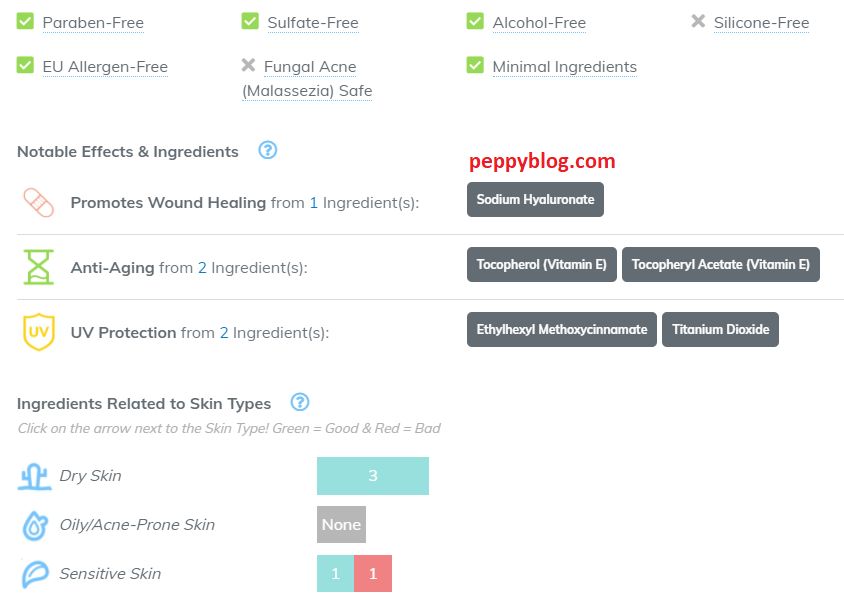
Task: Select the Titanium Dioxide ingredient tag
Action: point(720,329)
